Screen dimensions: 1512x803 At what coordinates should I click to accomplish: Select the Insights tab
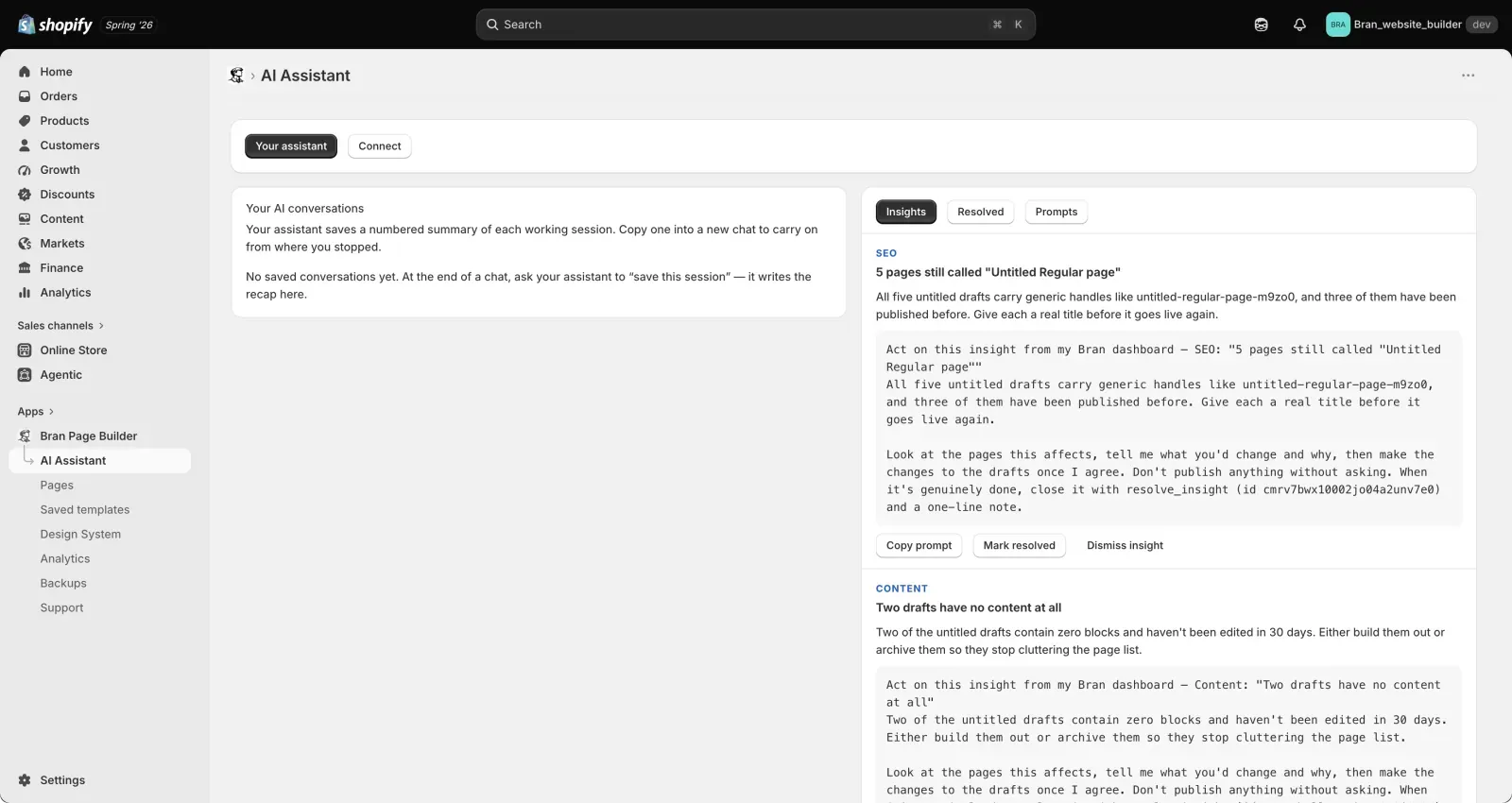(906, 212)
